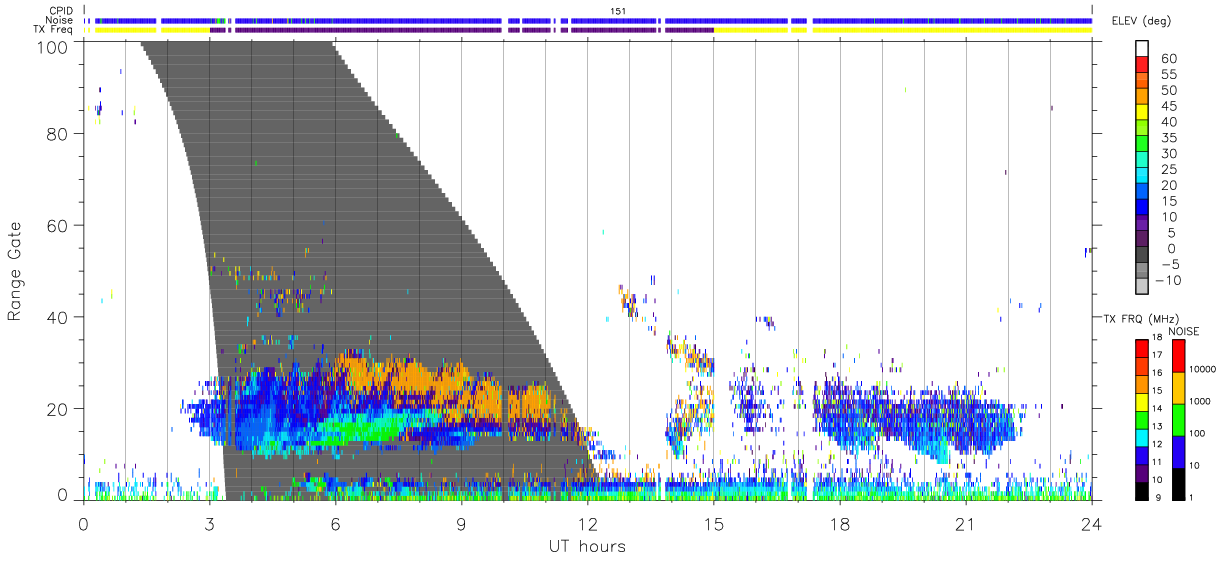Click the ELEV color bar label "−10"
This screenshot has height=567, width=1228.
[1167, 280]
